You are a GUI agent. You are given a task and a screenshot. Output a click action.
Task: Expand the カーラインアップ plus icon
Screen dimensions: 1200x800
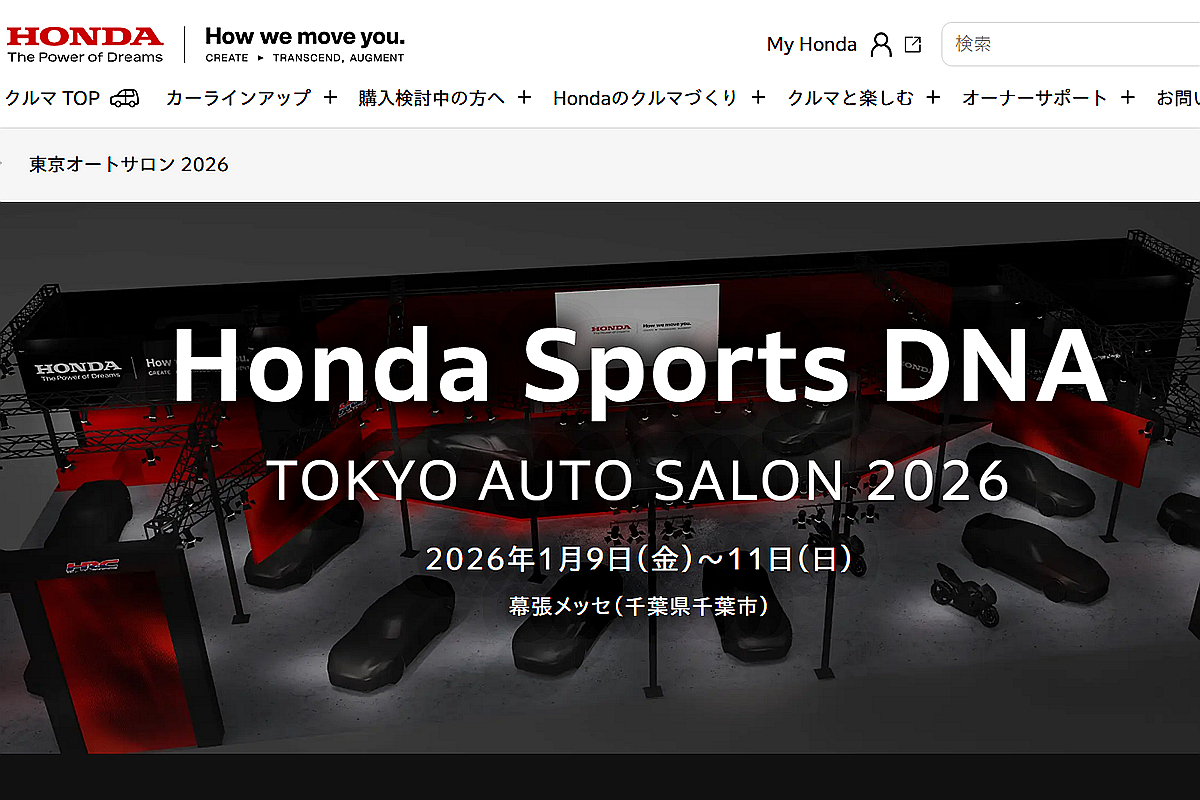[x=331, y=98]
